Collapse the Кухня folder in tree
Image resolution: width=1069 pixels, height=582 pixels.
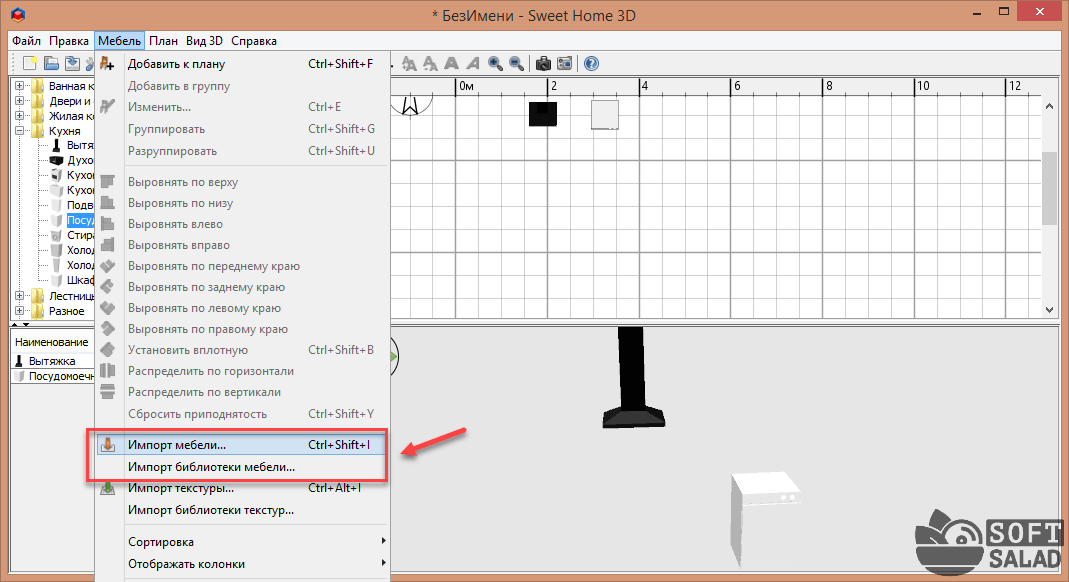20,131
